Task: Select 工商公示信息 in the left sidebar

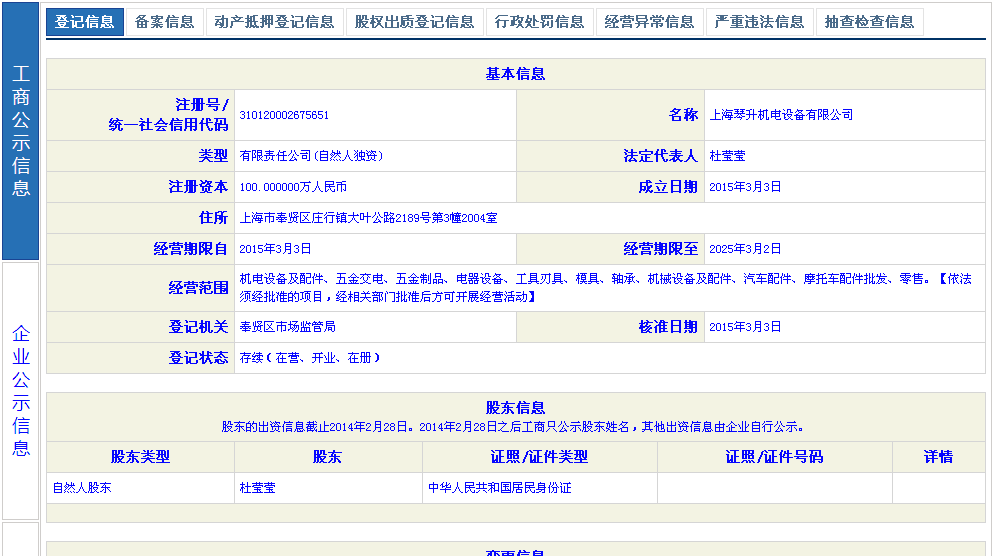Action: click(21, 131)
